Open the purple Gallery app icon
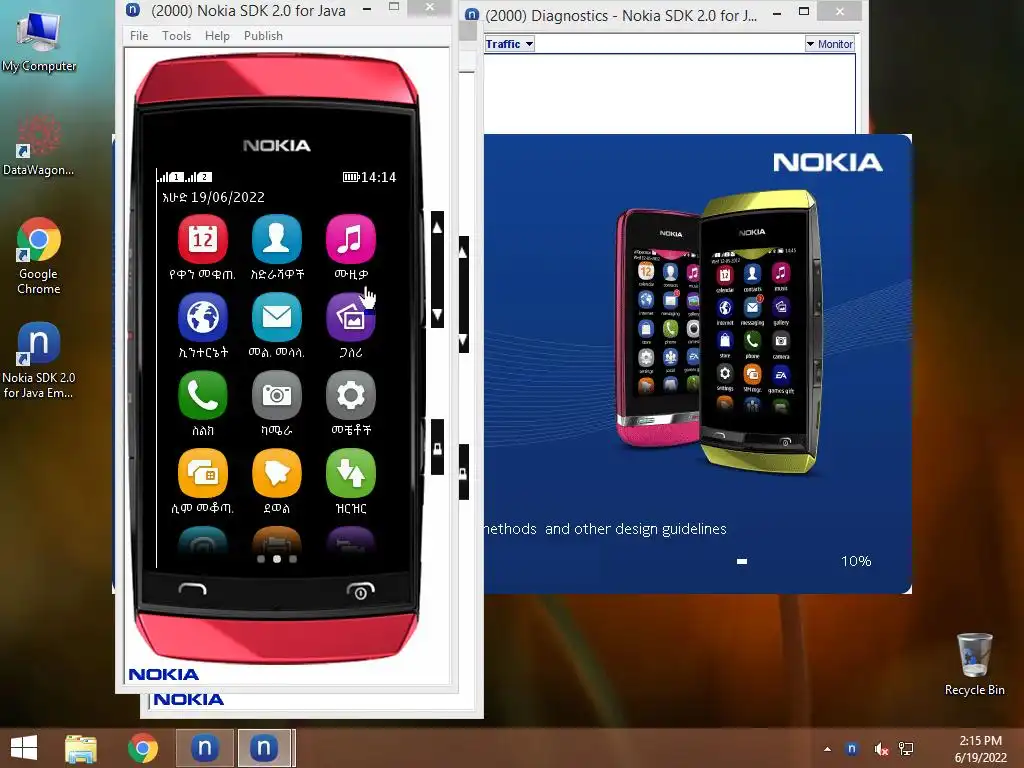 351,317
